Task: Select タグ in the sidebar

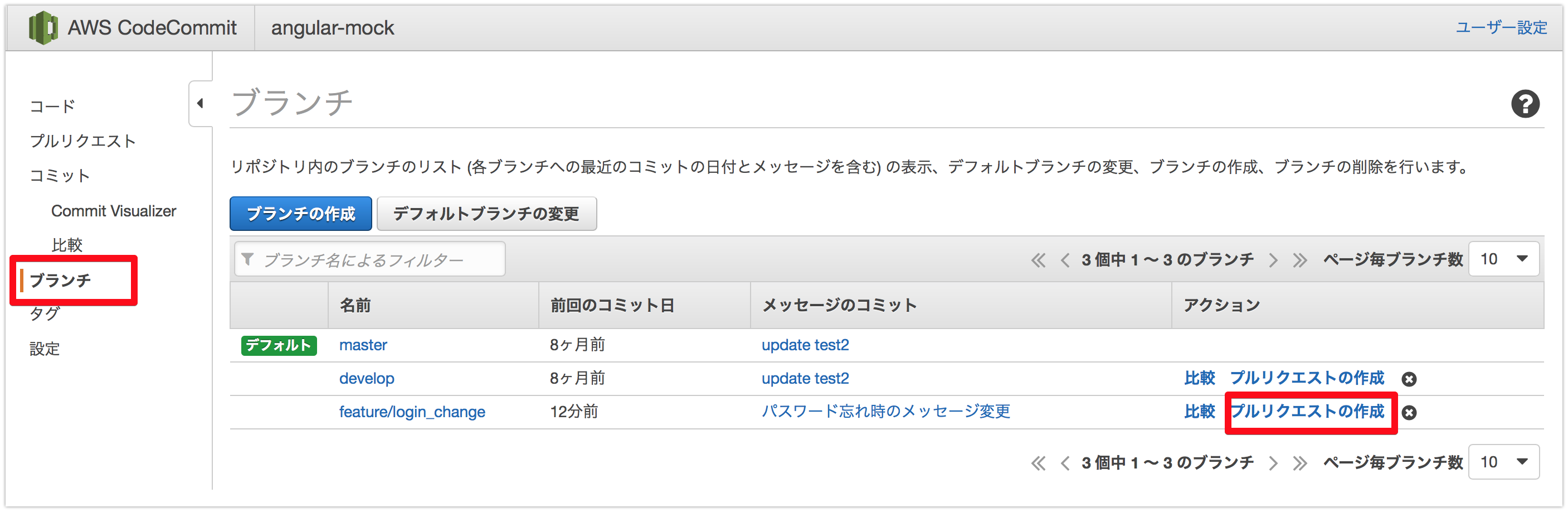Action: point(46,315)
